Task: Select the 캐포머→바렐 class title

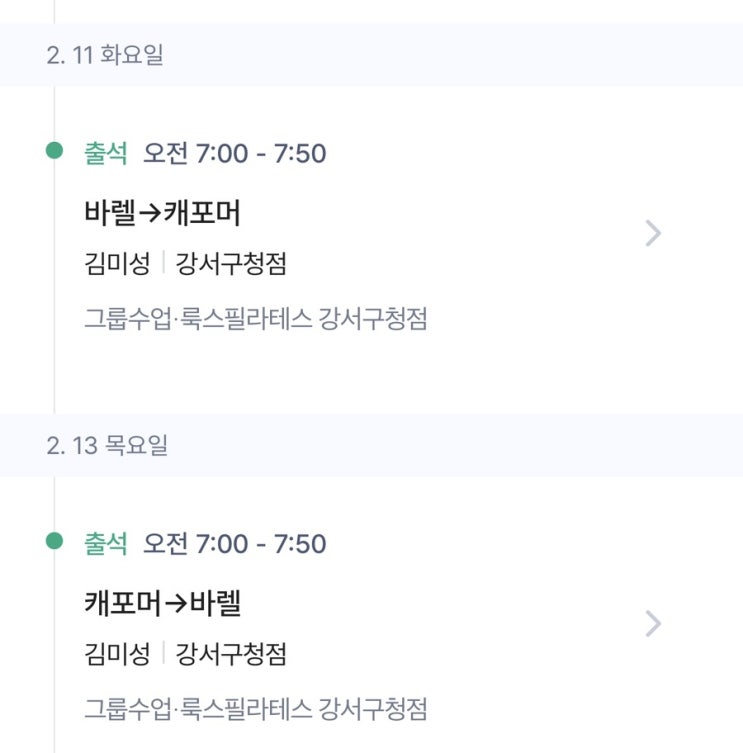Action: 163,603
